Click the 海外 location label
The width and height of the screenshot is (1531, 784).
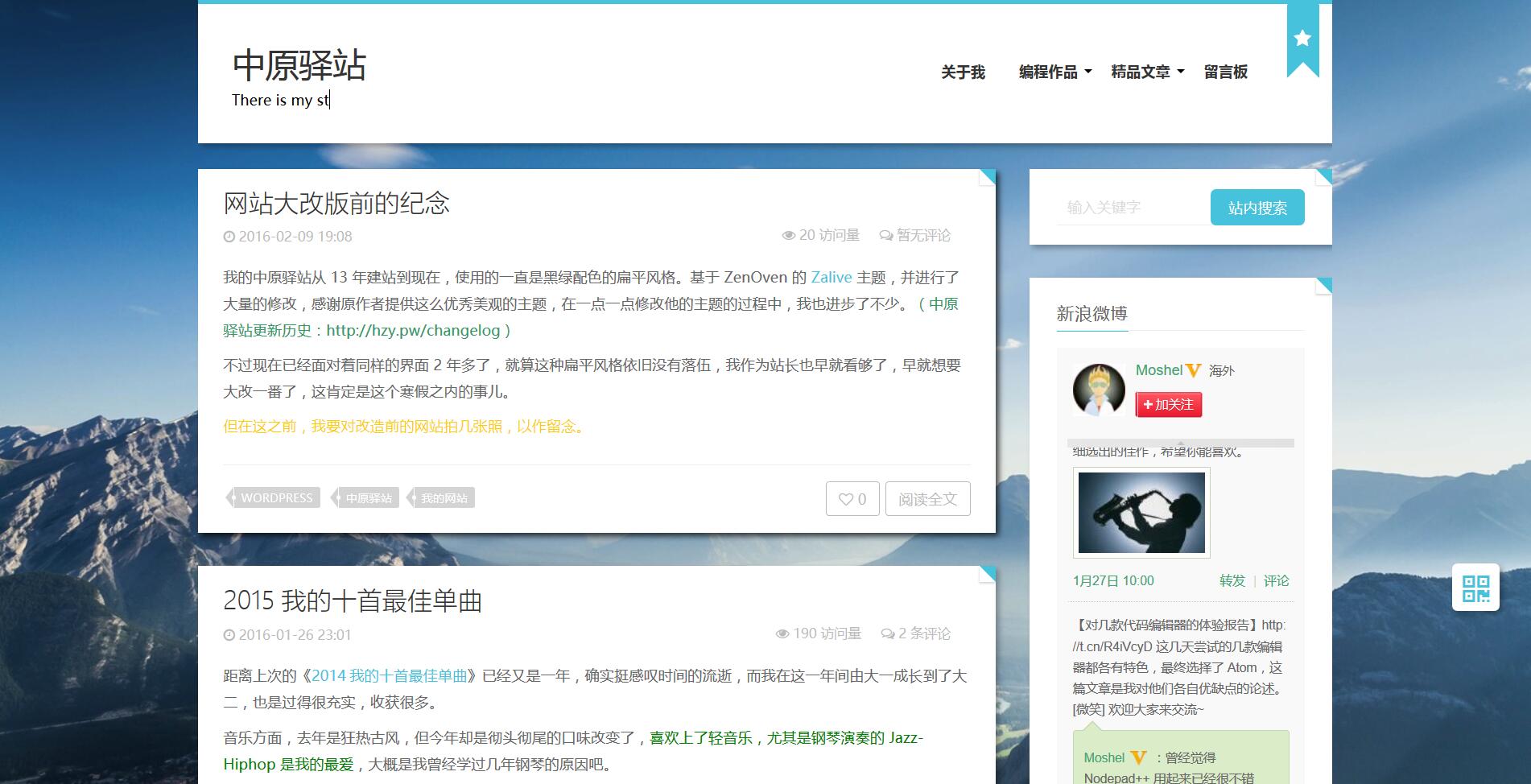point(1222,371)
